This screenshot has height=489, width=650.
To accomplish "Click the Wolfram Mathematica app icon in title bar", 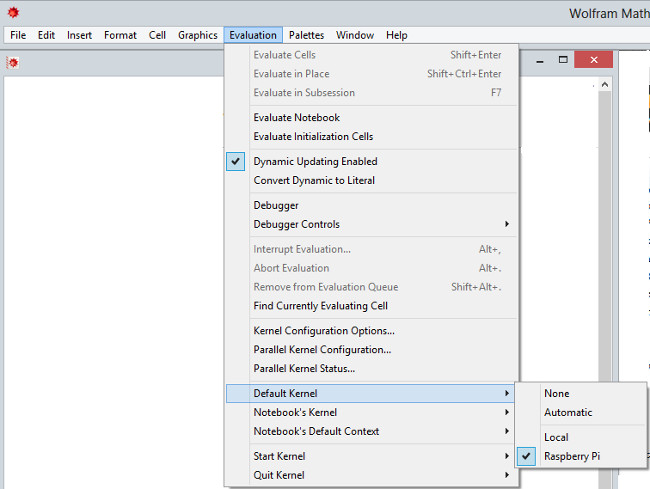I will click(x=13, y=14).
